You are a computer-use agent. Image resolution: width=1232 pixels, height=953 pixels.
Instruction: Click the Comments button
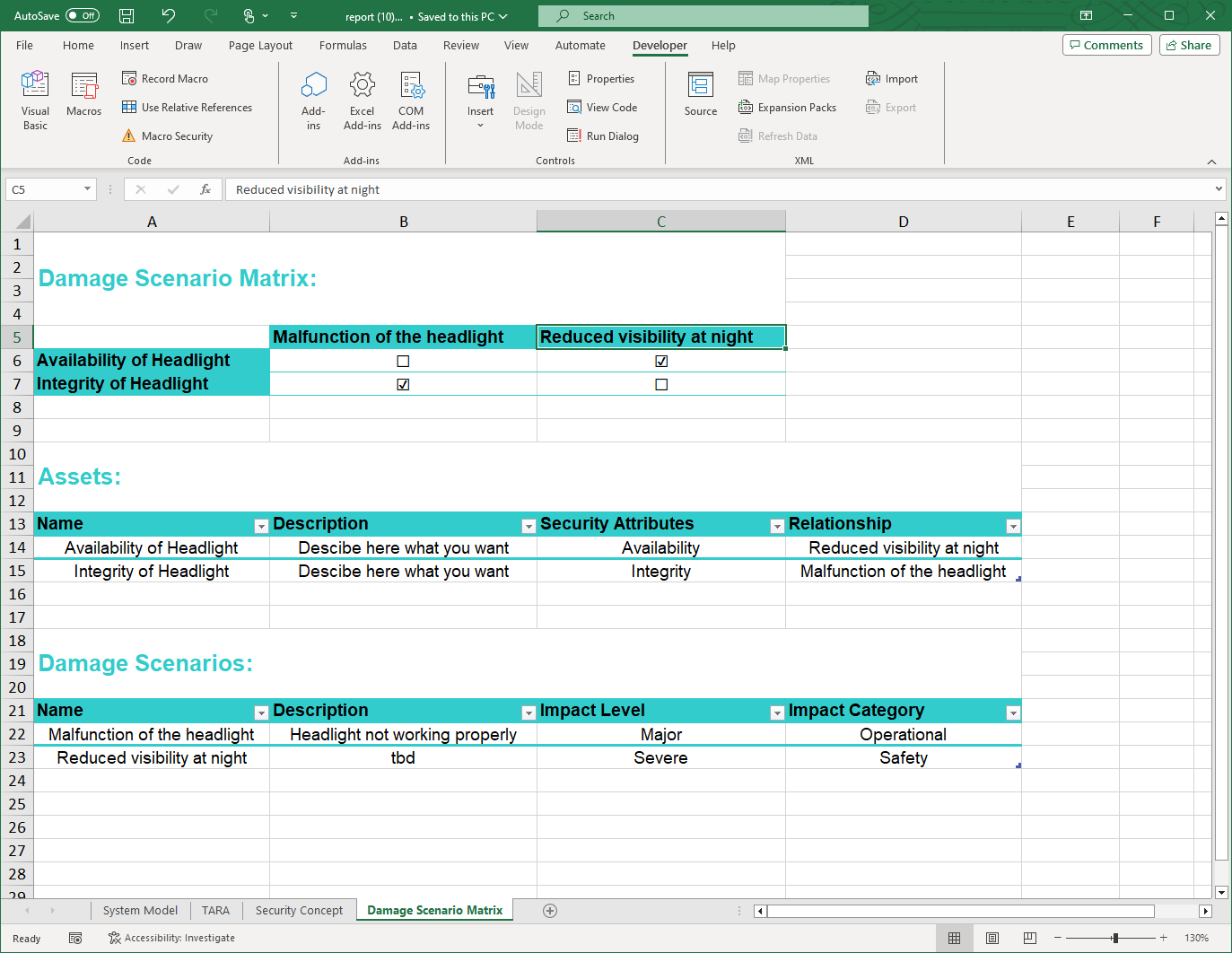[x=1106, y=46]
